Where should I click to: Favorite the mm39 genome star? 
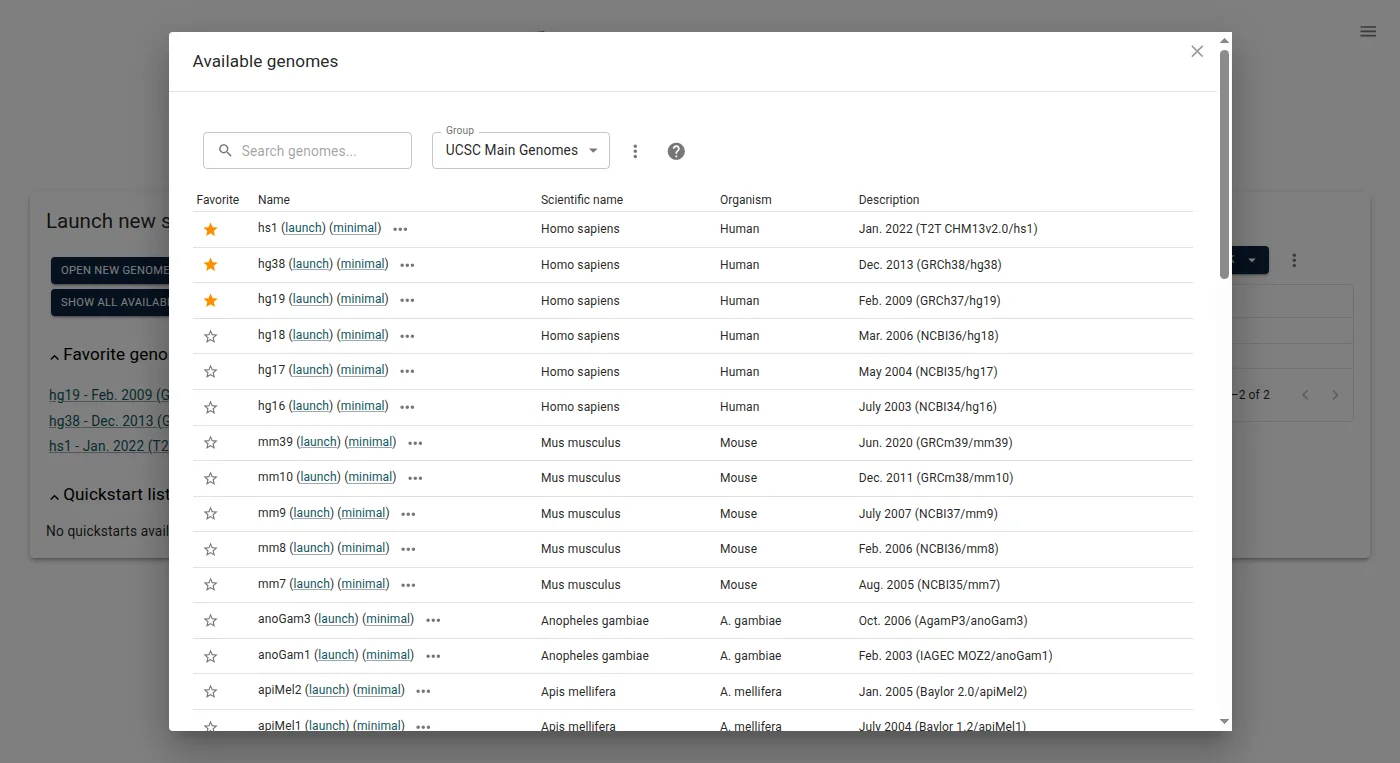[x=210, y=442]
